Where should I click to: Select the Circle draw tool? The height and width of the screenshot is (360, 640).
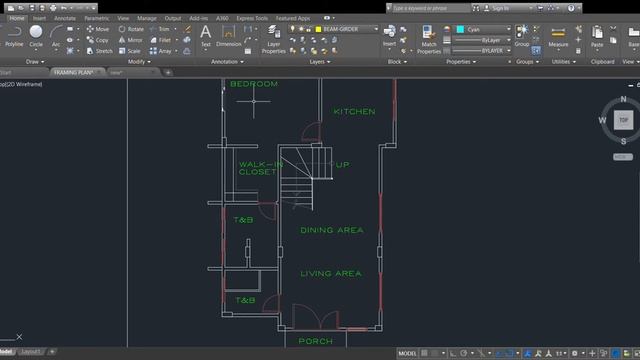click(36, 36)
